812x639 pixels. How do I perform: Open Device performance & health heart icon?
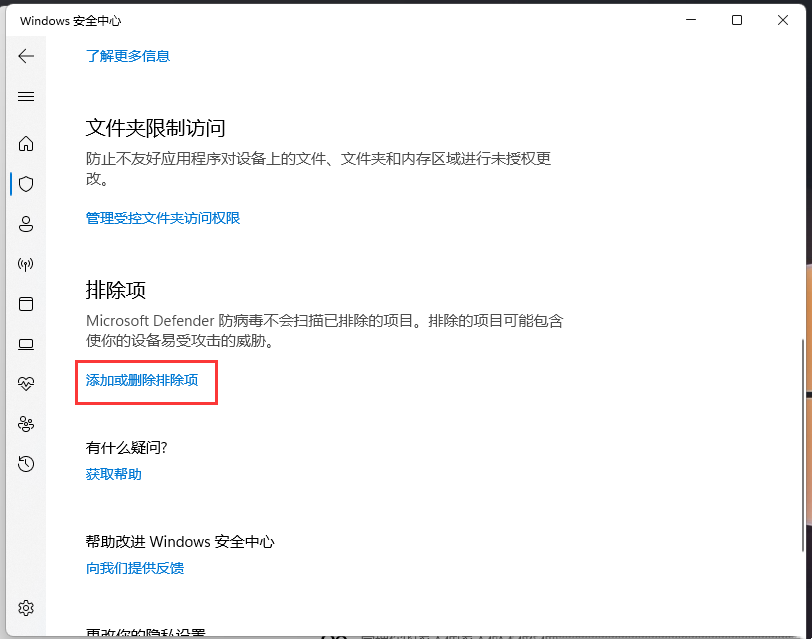pos(26,384)
